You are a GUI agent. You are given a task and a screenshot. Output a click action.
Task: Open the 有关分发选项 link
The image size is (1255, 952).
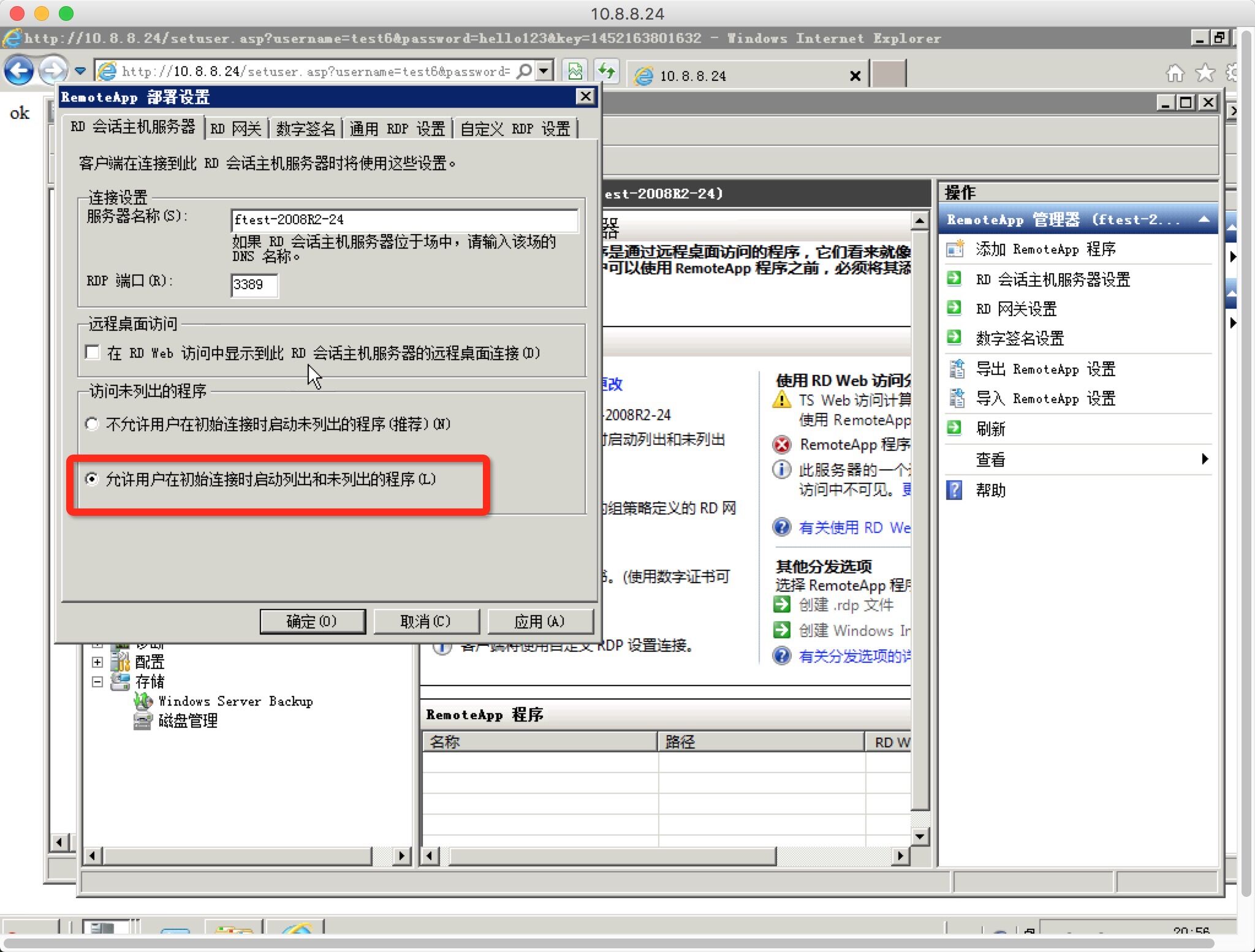pos(854,656)
